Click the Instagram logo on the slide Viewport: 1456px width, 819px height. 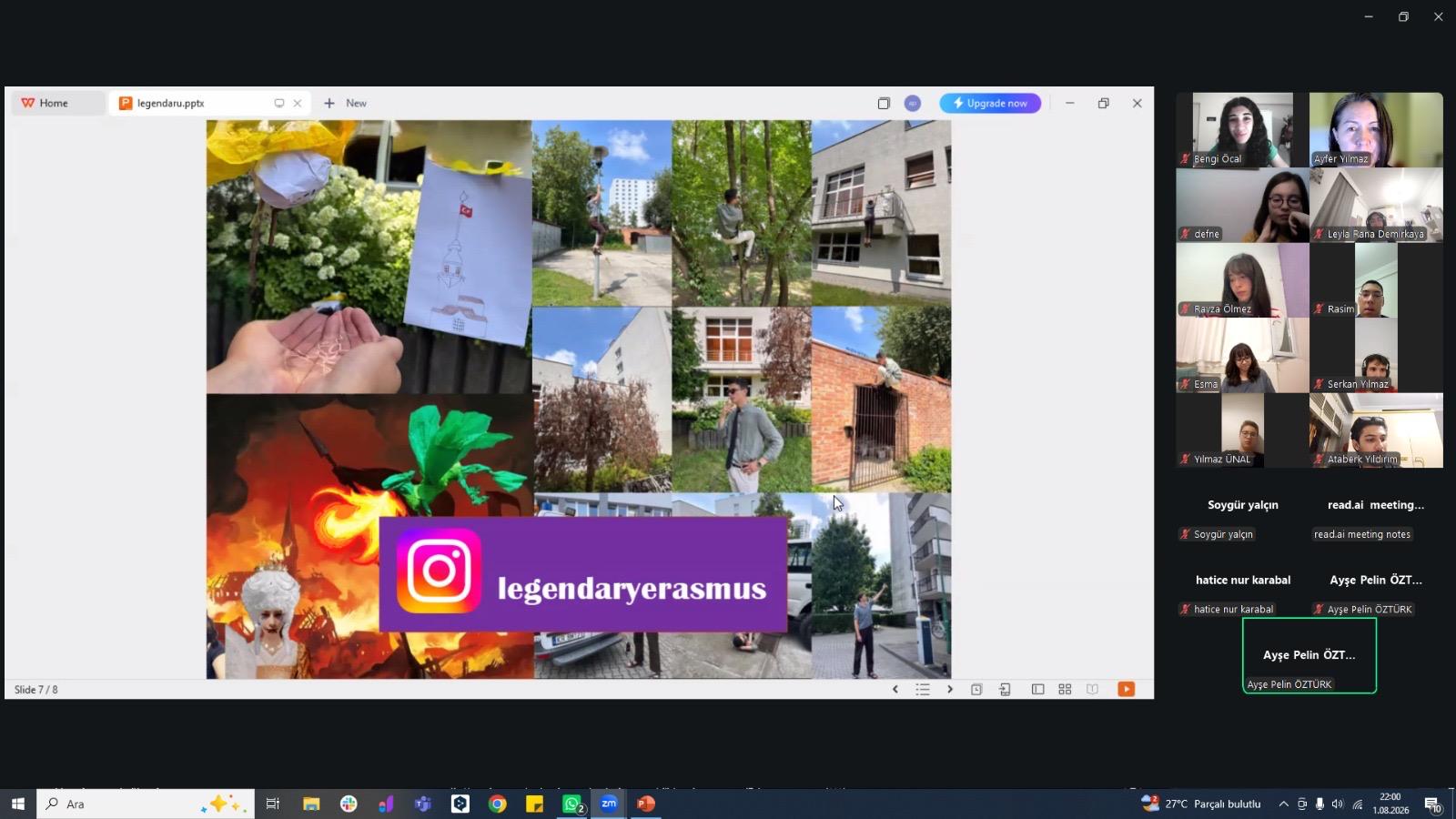coord(439,571)
